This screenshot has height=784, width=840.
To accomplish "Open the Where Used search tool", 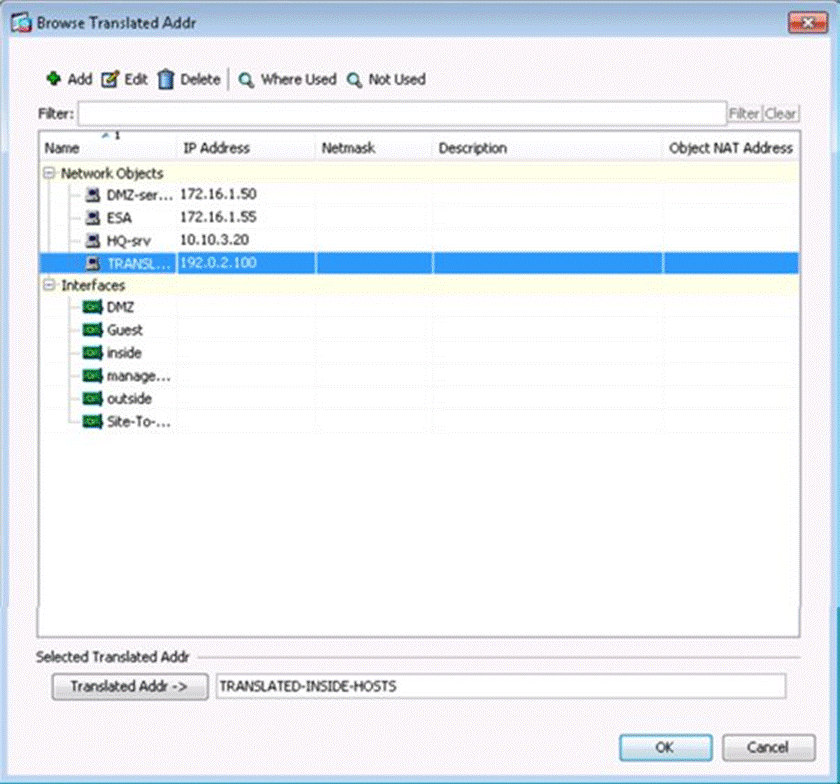I will [246, 79].
